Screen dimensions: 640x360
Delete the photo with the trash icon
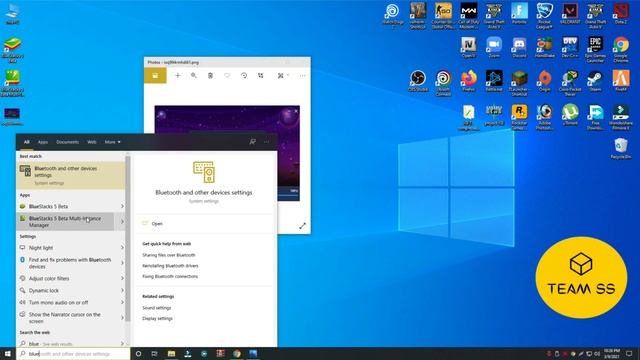point(210,76)
